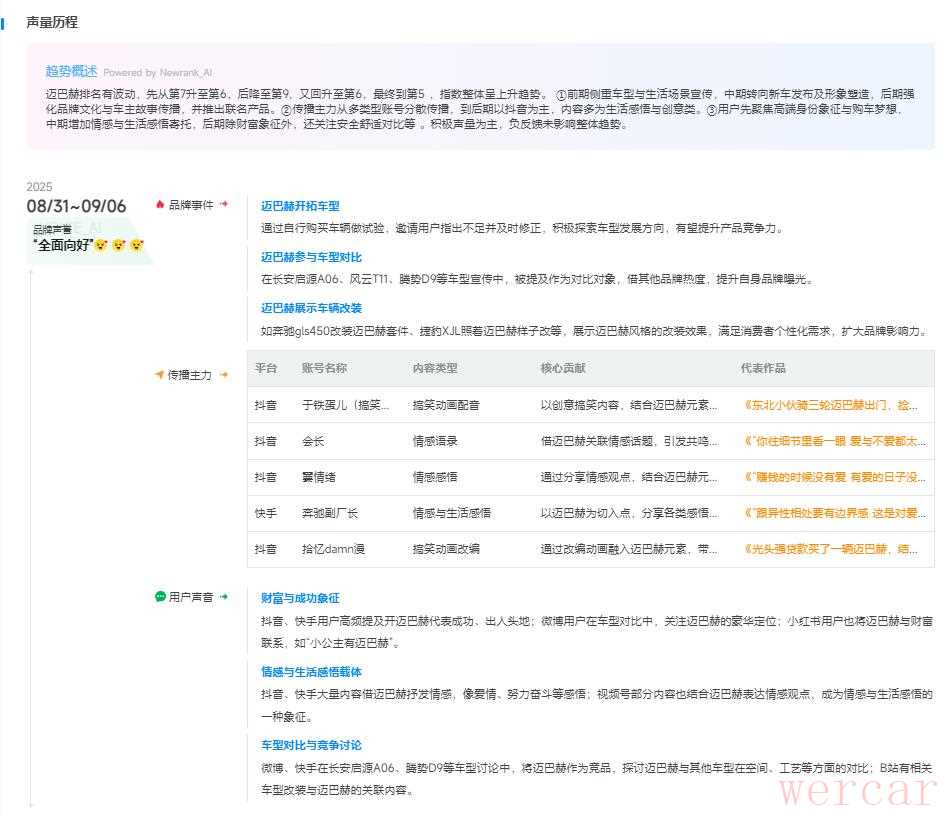Click the green chat bubble icon beside 用户声音
Screen dimensions: 951x818
coord(160,597)
